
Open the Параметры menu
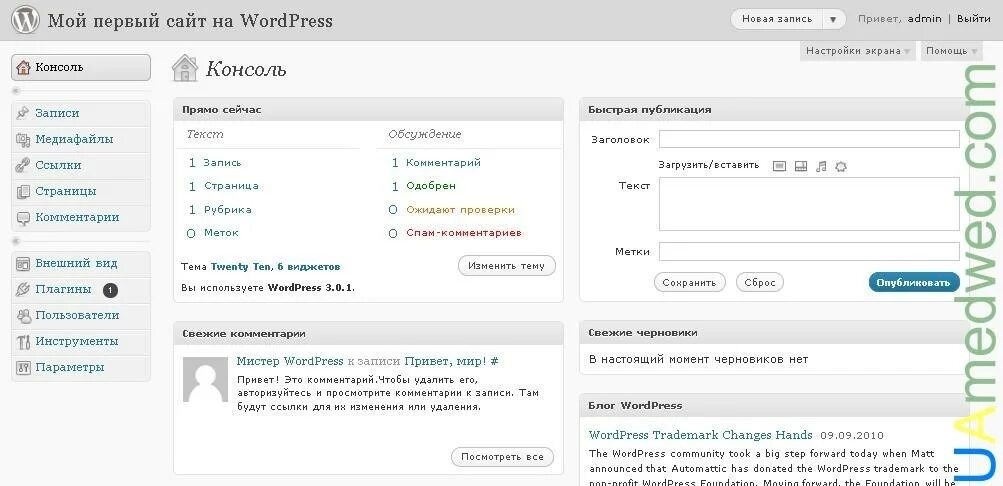tap(81, 368)
